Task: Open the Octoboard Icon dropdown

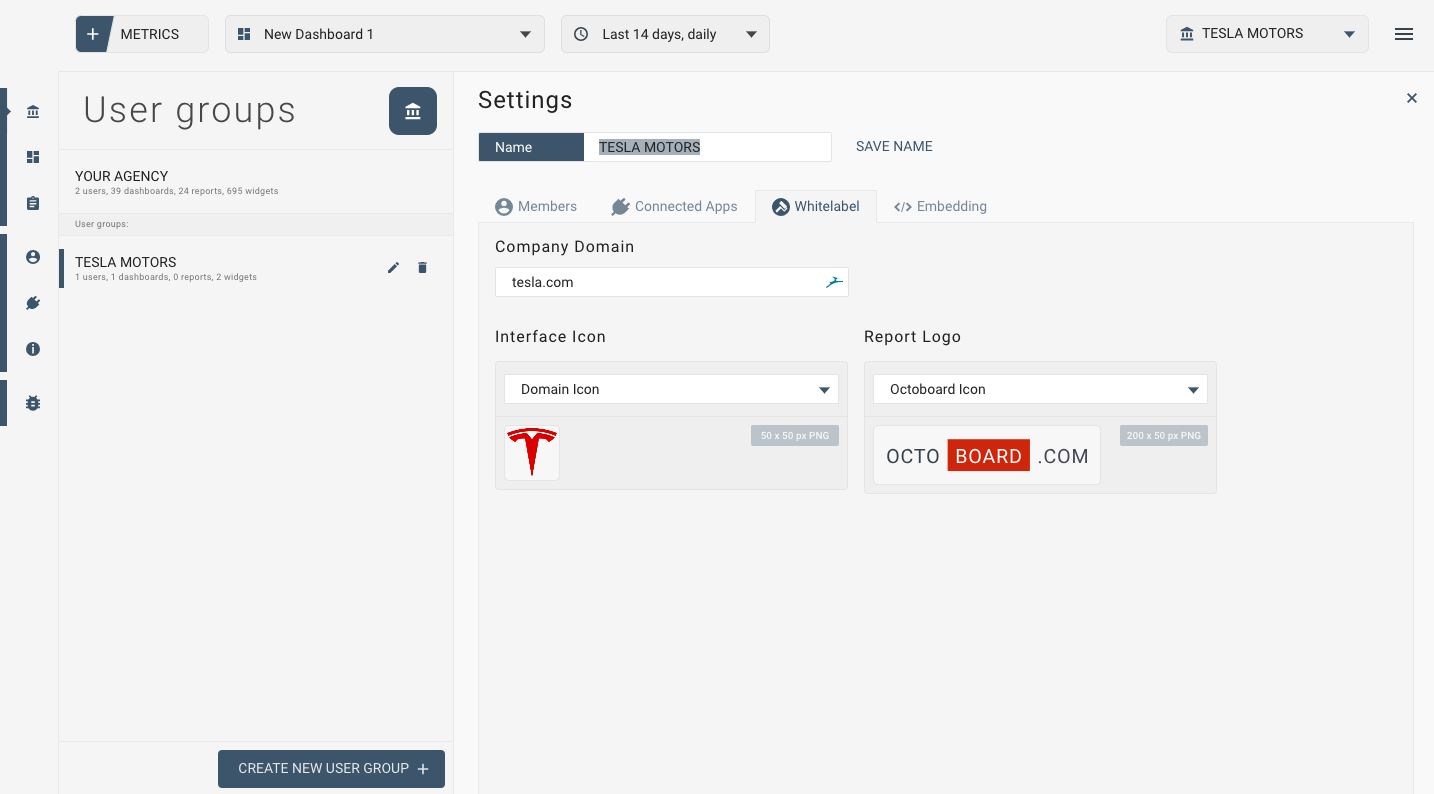Action: (x=1040, y=389)
